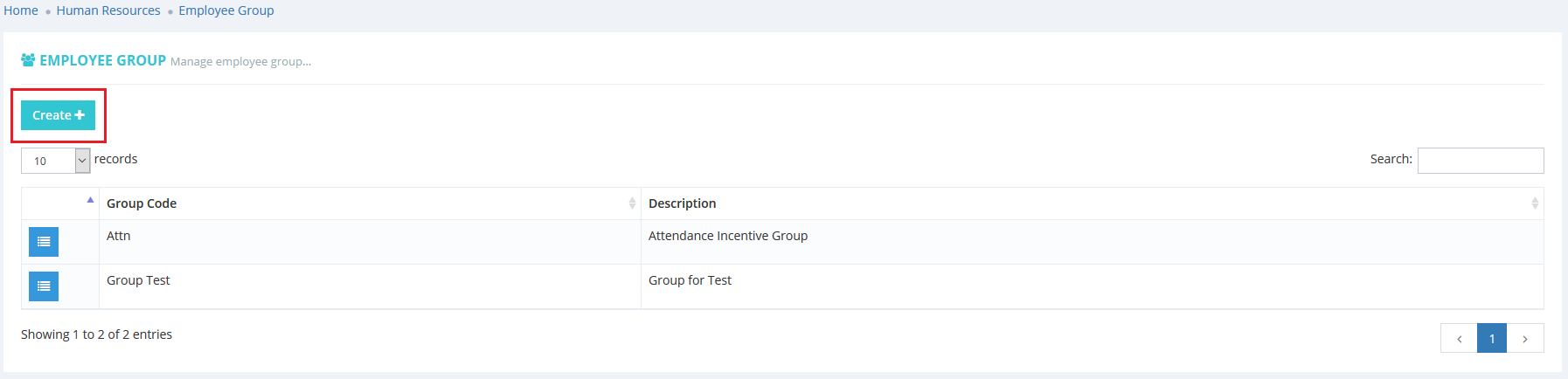The image size is (1568, 379).
Task: Click the Description column sort arrows
Action: tap(1534, 203)
